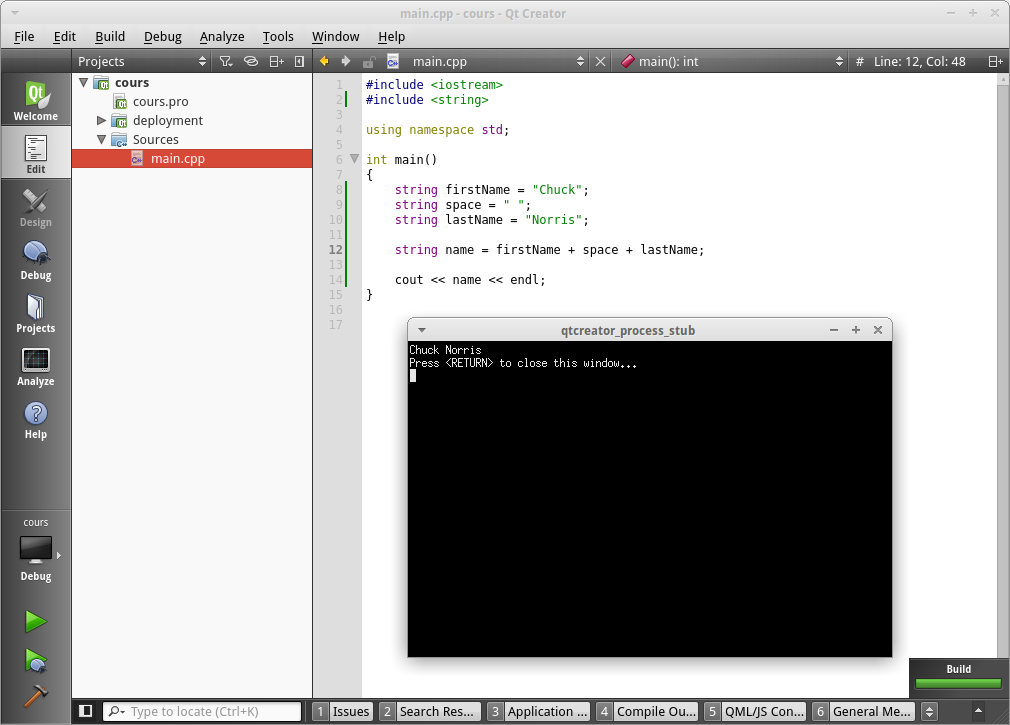The width and height of the screenshot is (1010, 725).
Task: Open the Qt Creator window menu arrow
Action: [15, 13]
